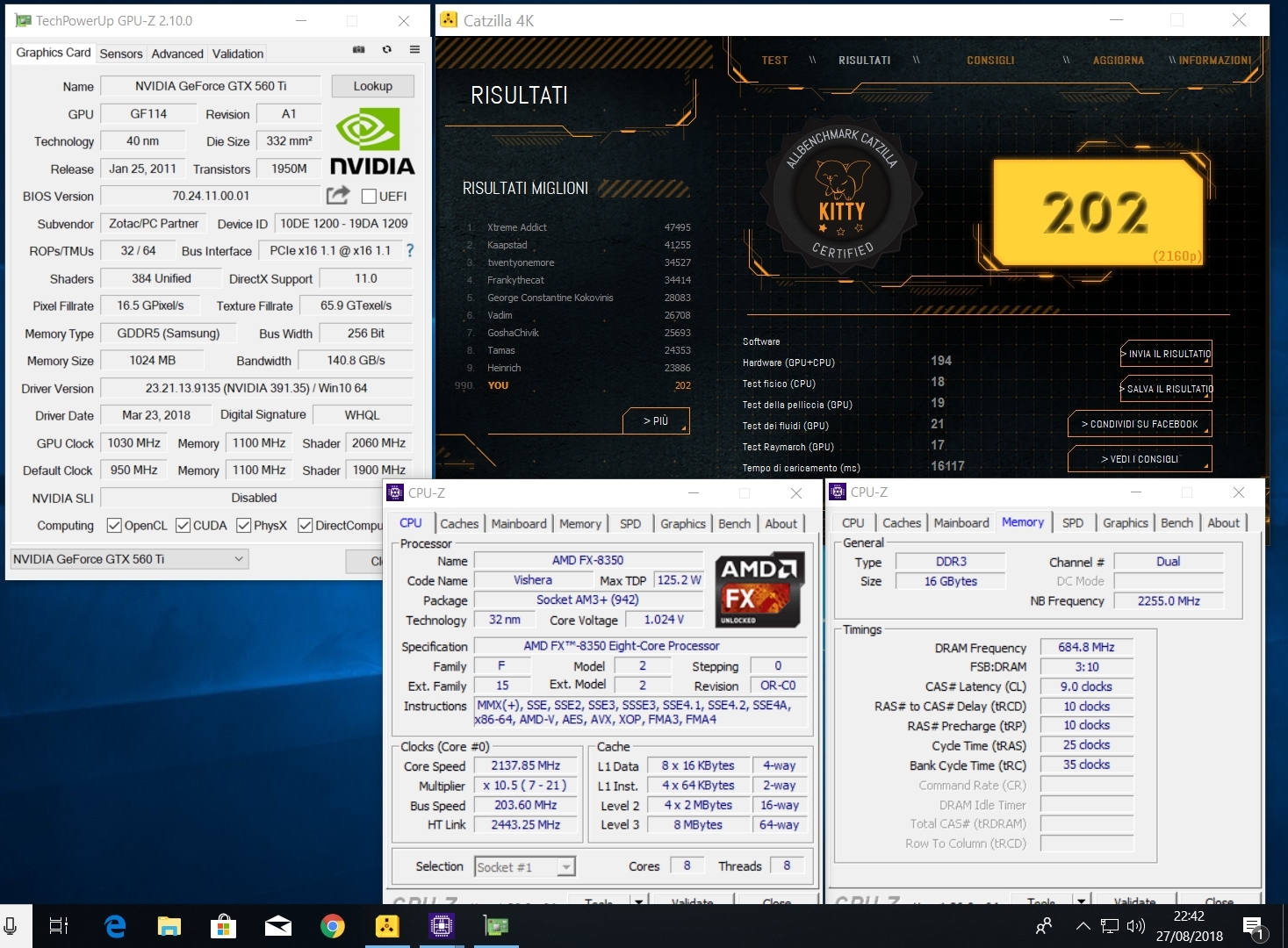Show hidden system tray icons
This screenshot has height=948, width=1288.
tap(1083, 926)
